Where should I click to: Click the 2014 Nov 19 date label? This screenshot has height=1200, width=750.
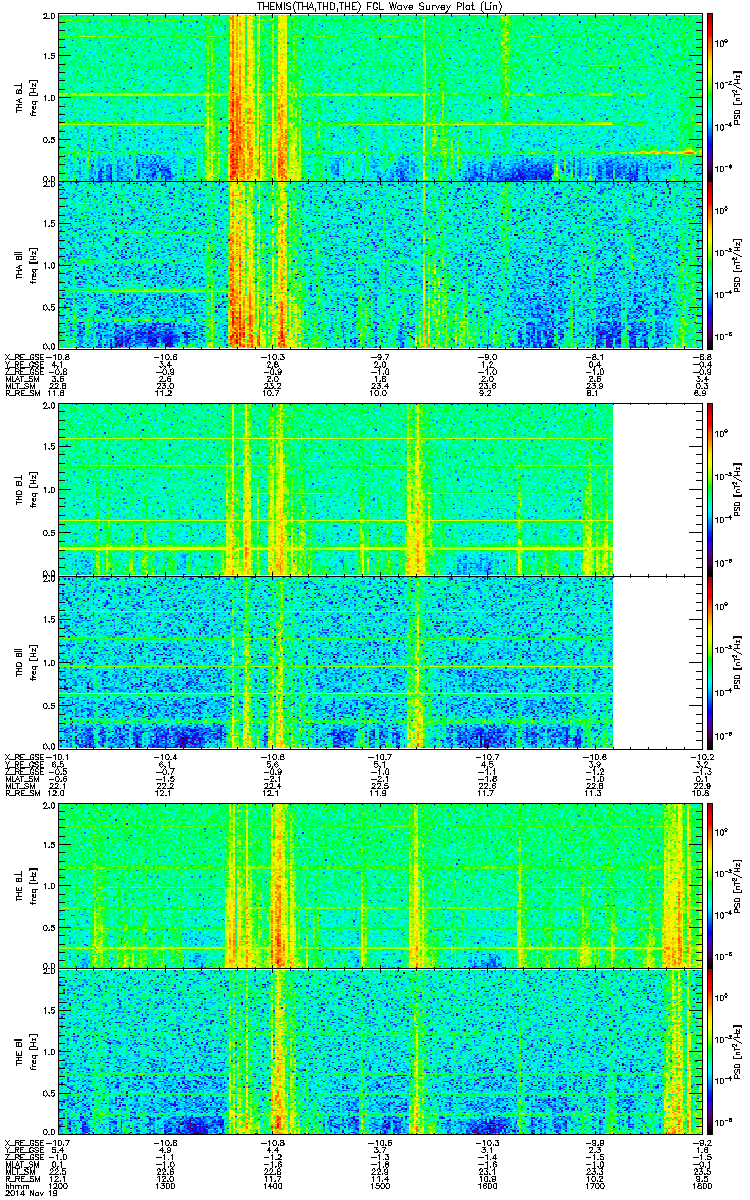27,1194
